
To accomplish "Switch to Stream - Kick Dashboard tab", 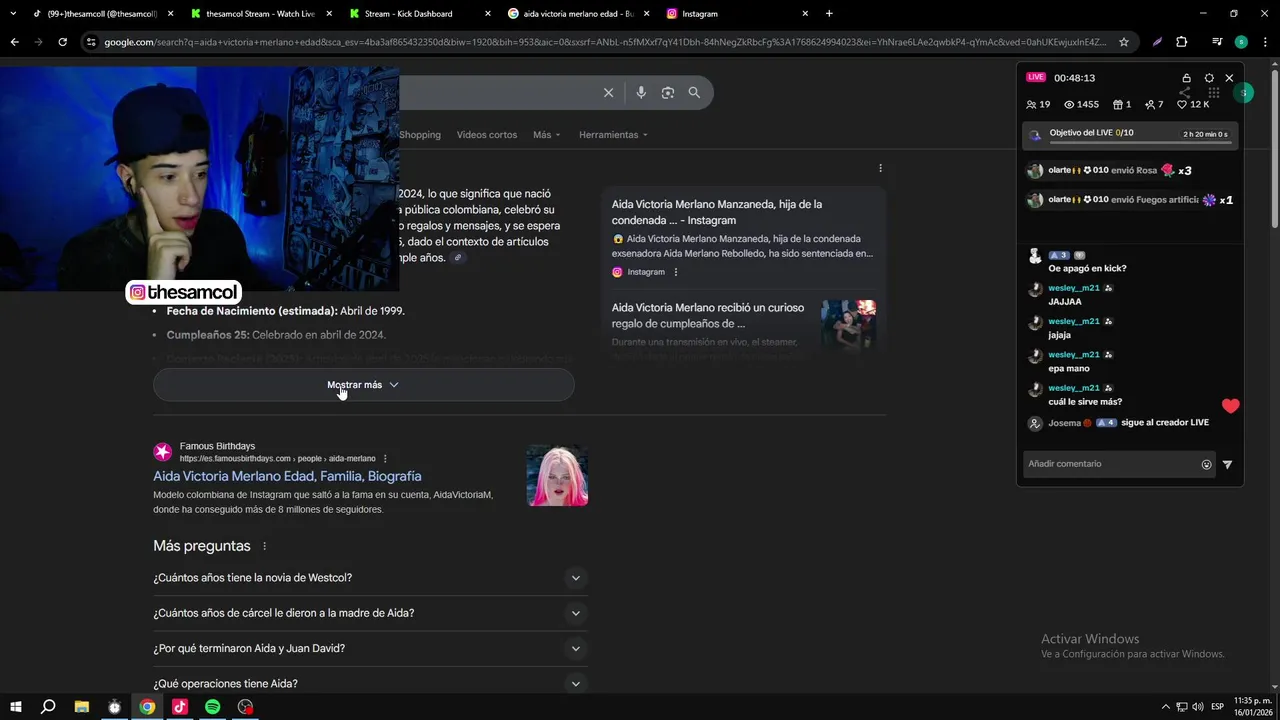I will point(418,14).
